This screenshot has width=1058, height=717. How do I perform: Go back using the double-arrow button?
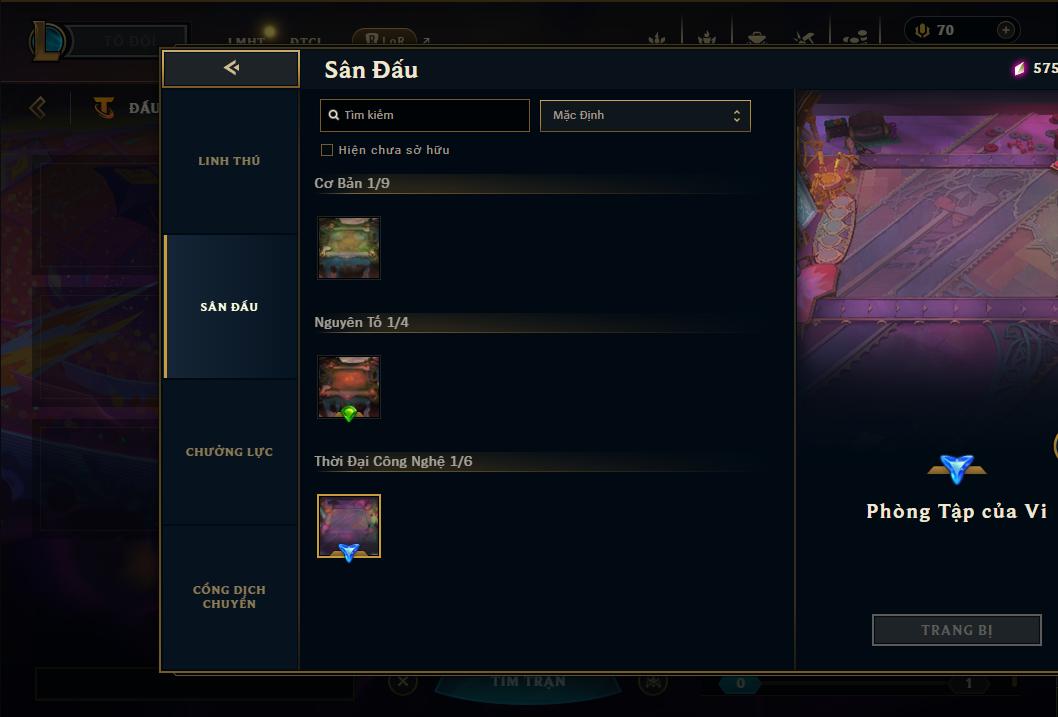(x=231, y=68)
